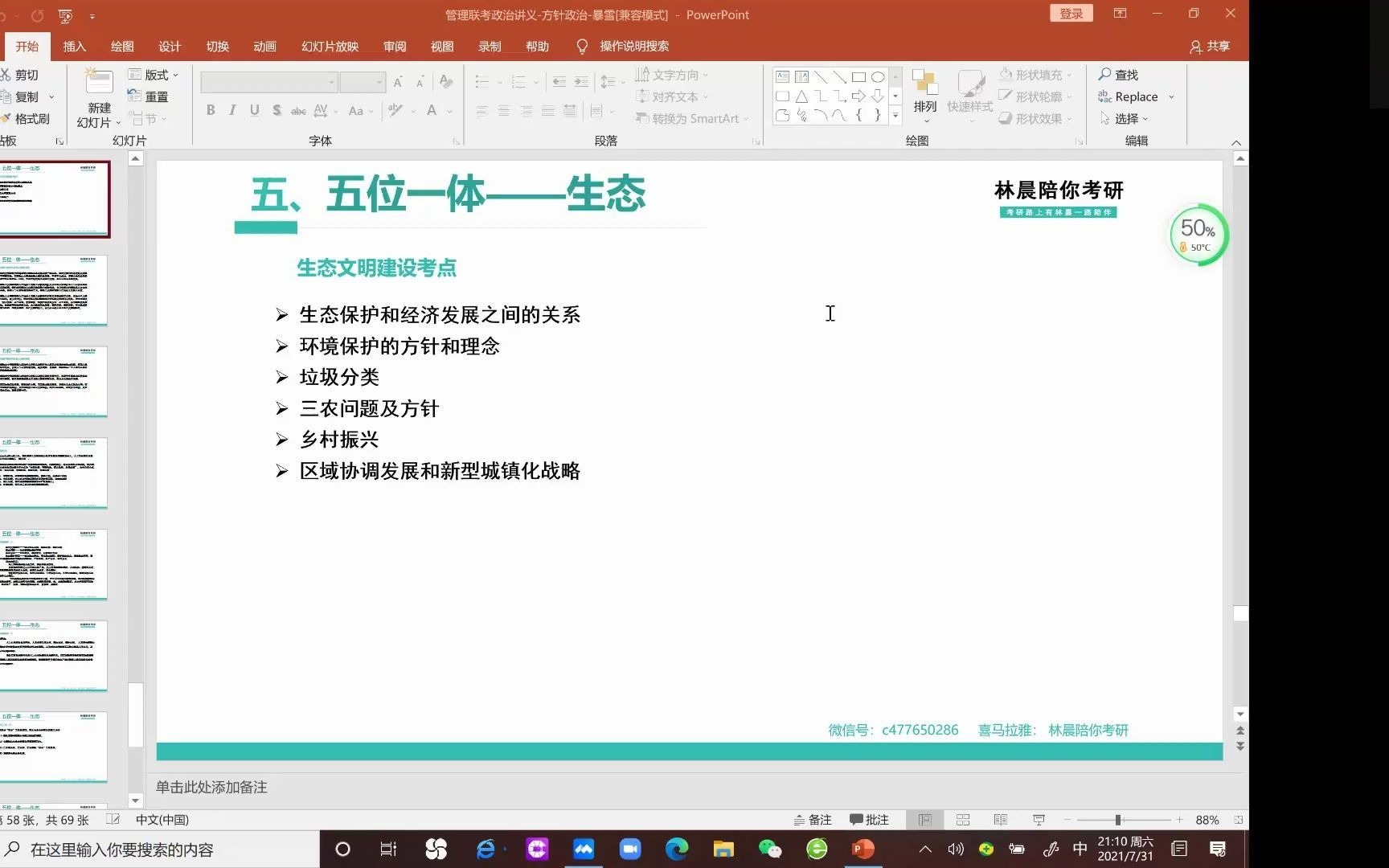Create a new slide with 新建幻灯片 icon
The height and width of the screenshot is (868, 1389).
point(97,94)
